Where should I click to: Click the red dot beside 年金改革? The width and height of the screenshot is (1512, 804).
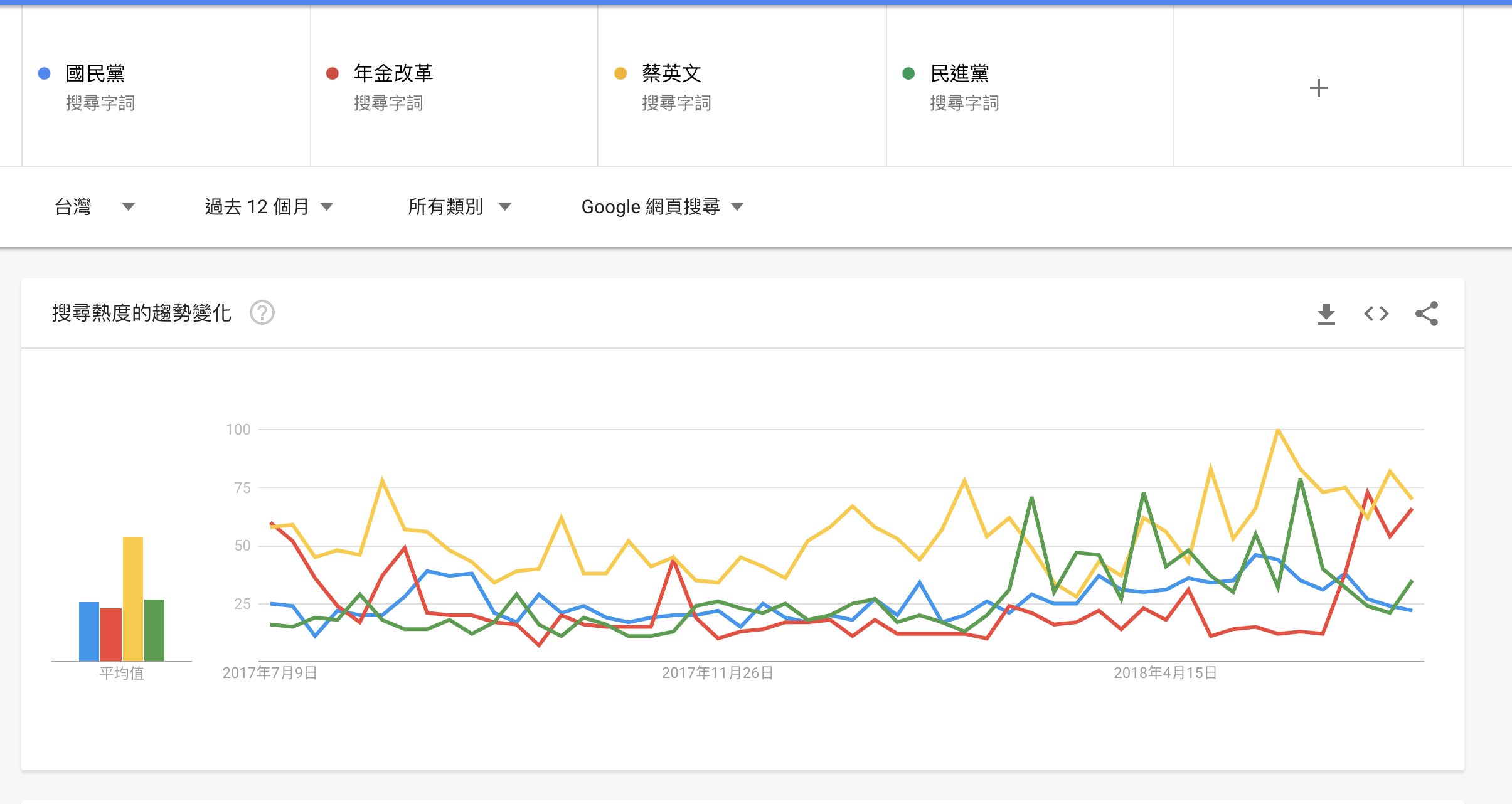click(333, 73)
